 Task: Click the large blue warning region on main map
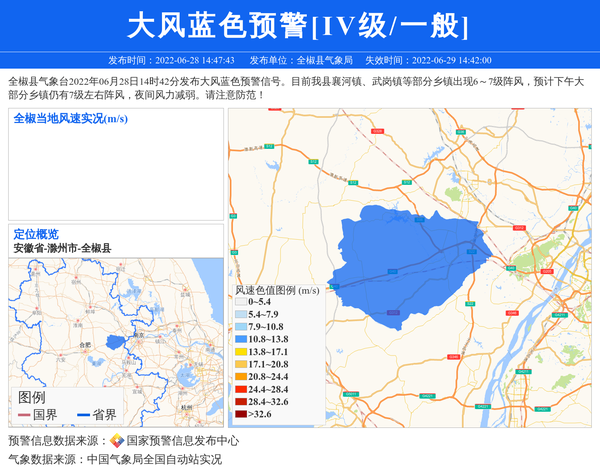410,260
